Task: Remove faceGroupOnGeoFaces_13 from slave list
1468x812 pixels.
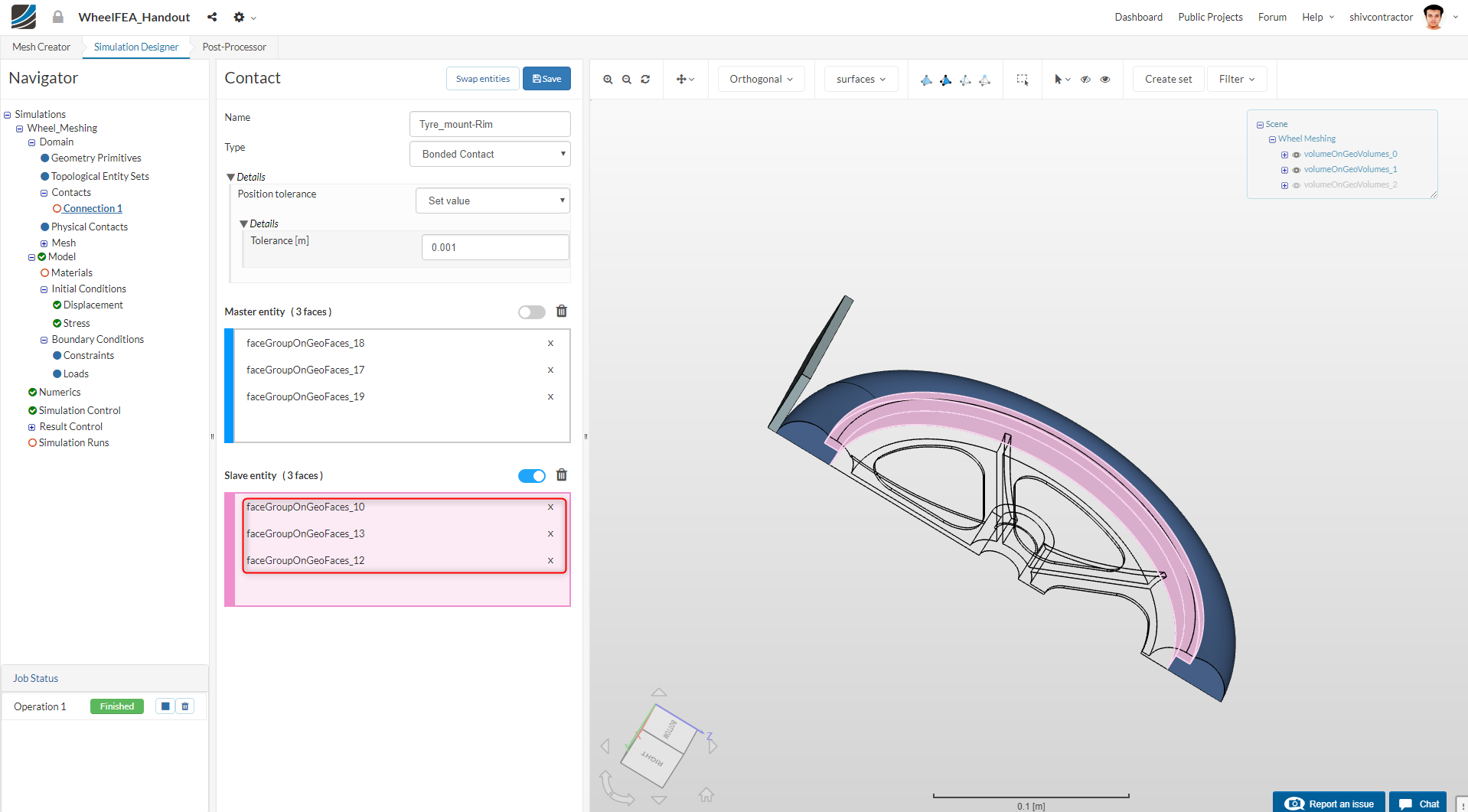Action: point(550,534)
